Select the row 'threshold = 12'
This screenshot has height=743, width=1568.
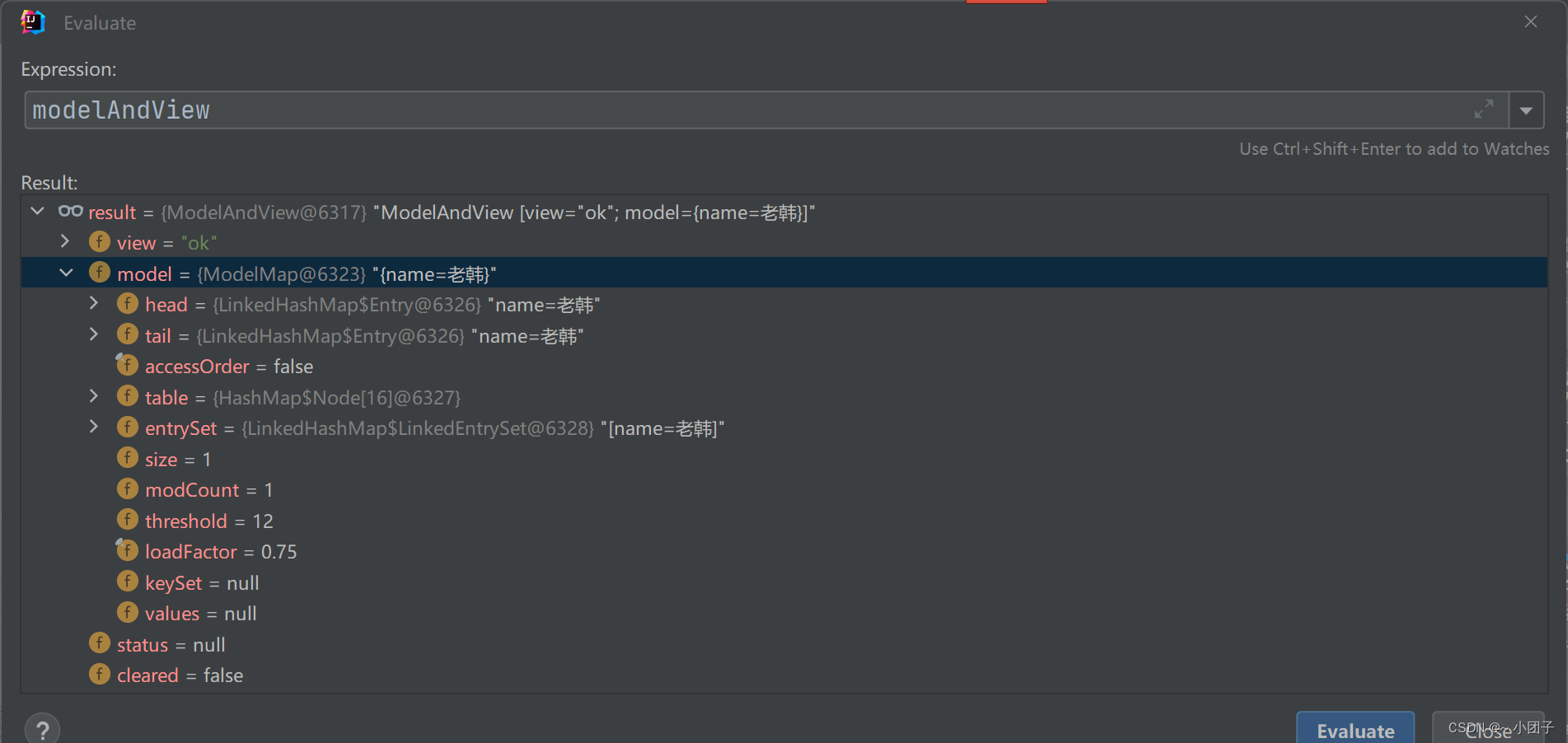point(784,521)
